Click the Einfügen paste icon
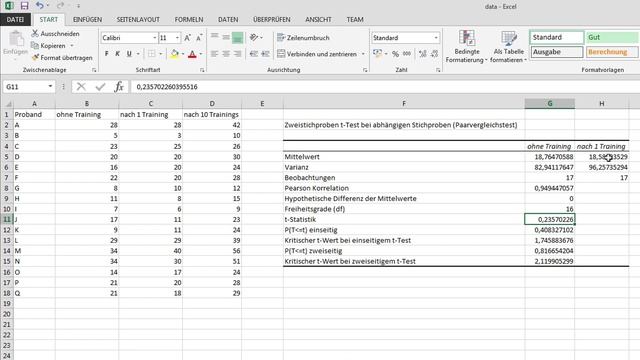The width and height of the screenshot is (640, 360). click(x=16, y=40)
